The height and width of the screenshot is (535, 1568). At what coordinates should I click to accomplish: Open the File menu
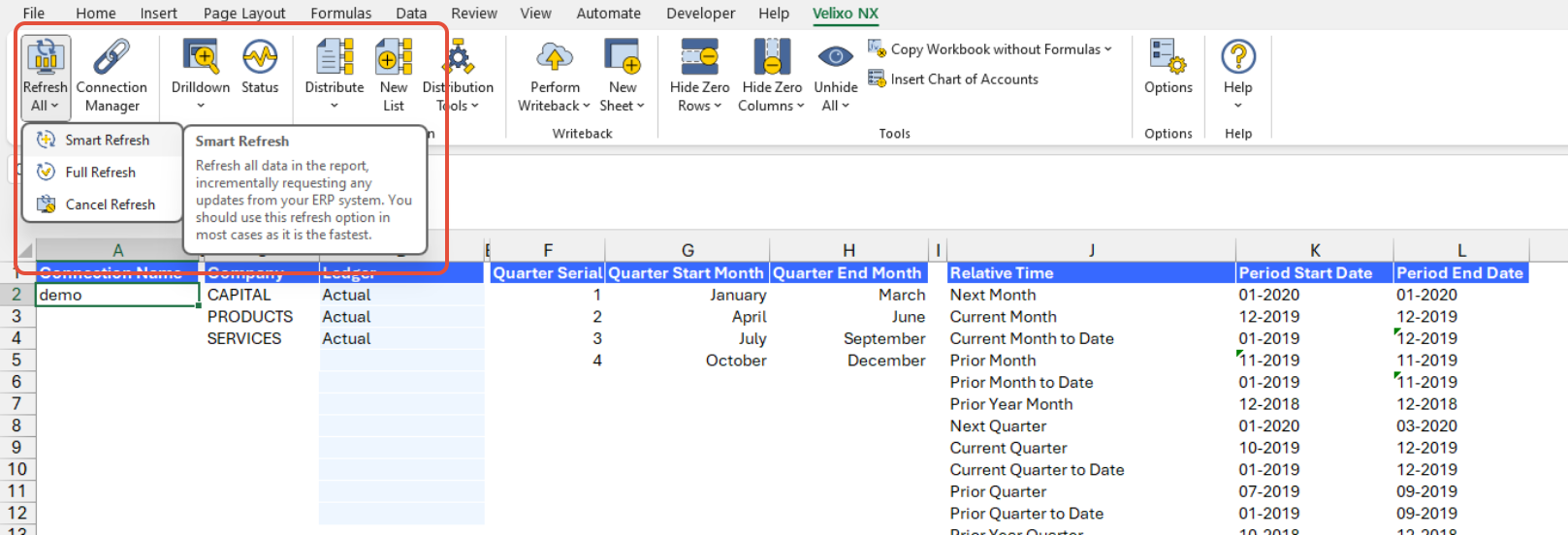pos(34,14)
